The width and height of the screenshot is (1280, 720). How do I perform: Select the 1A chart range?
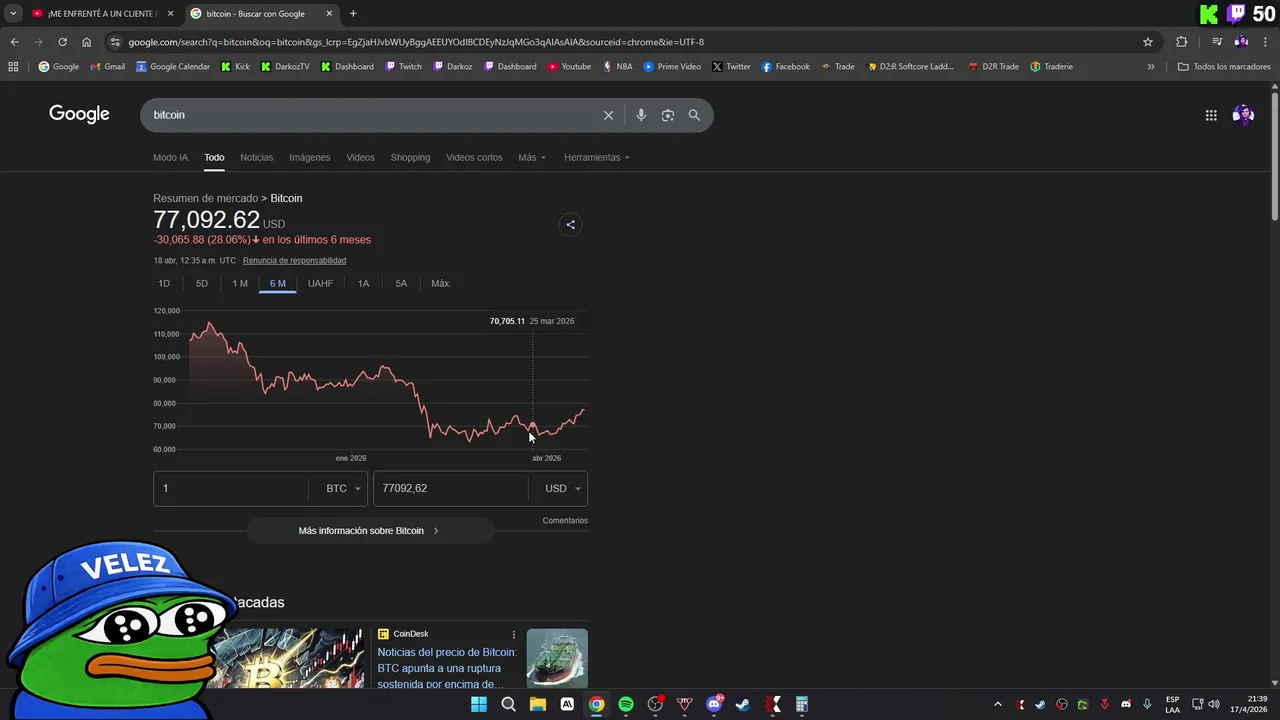[x=363, y=284]
